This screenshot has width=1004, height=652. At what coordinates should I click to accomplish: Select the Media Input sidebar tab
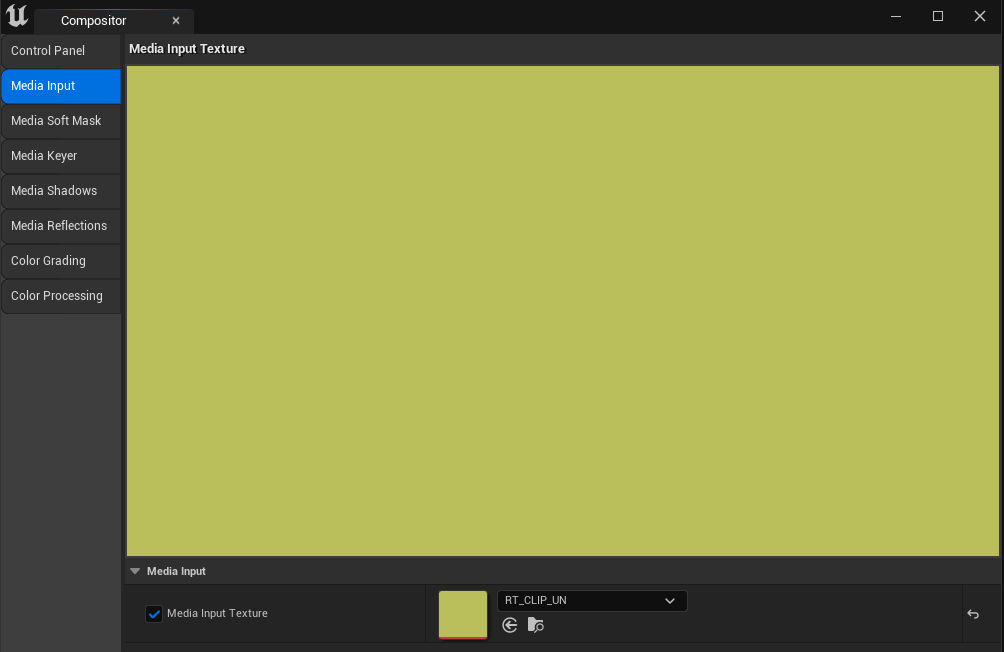(60, 86)
